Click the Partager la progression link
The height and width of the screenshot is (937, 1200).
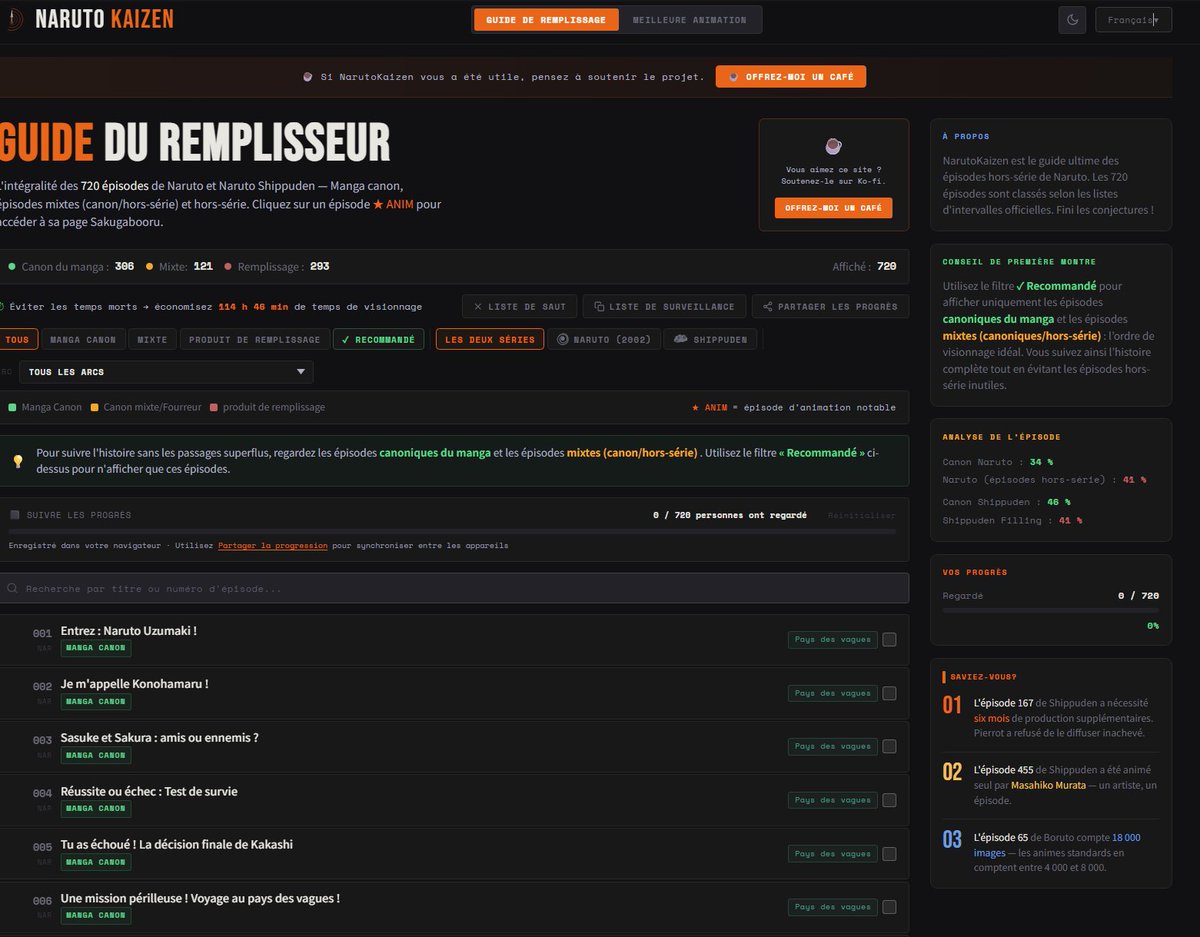(x=272, y=545)
